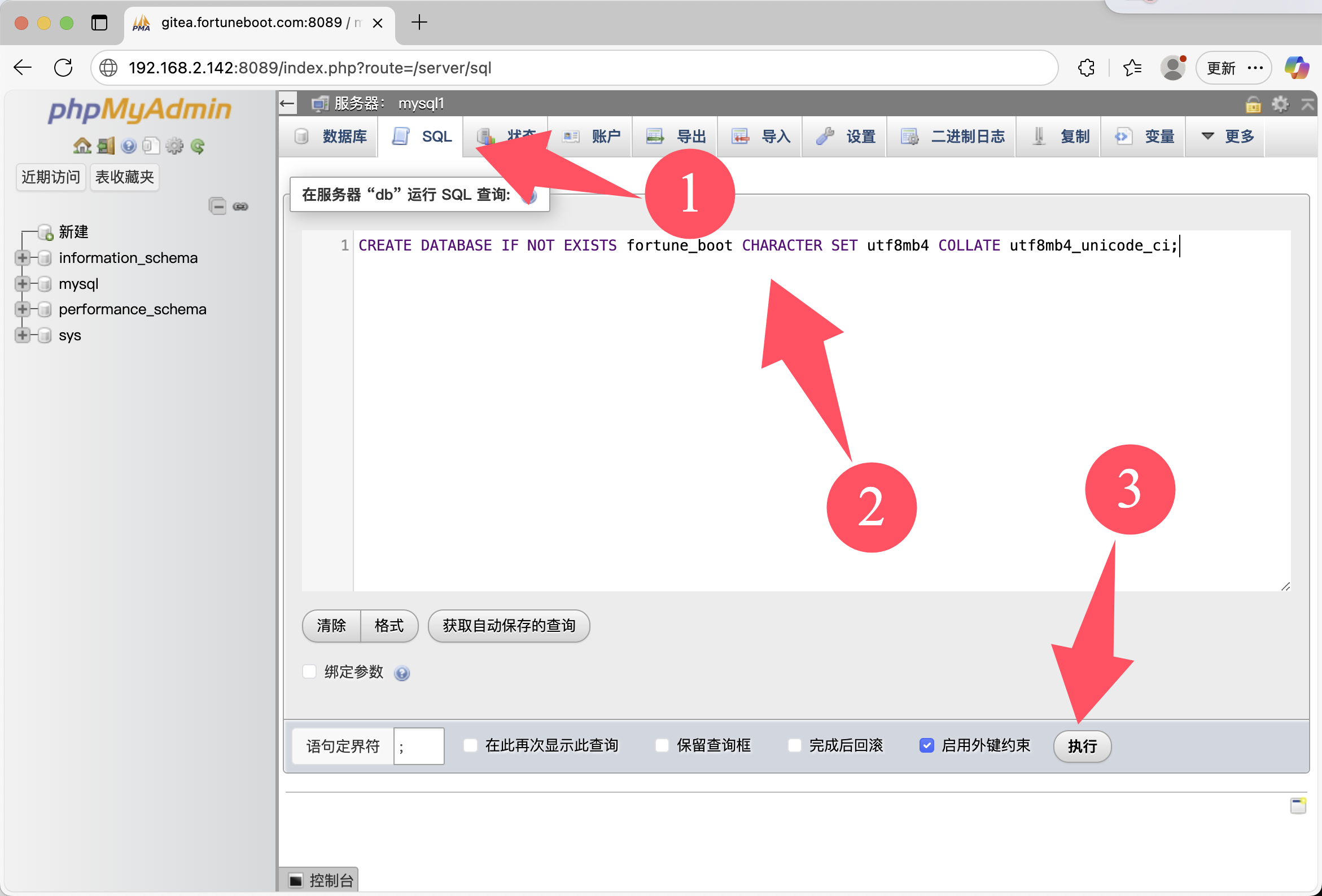This screenshot has height=896, width=1322.
Task: Click the 语句定界符 input field
Action: click(418, 746)
